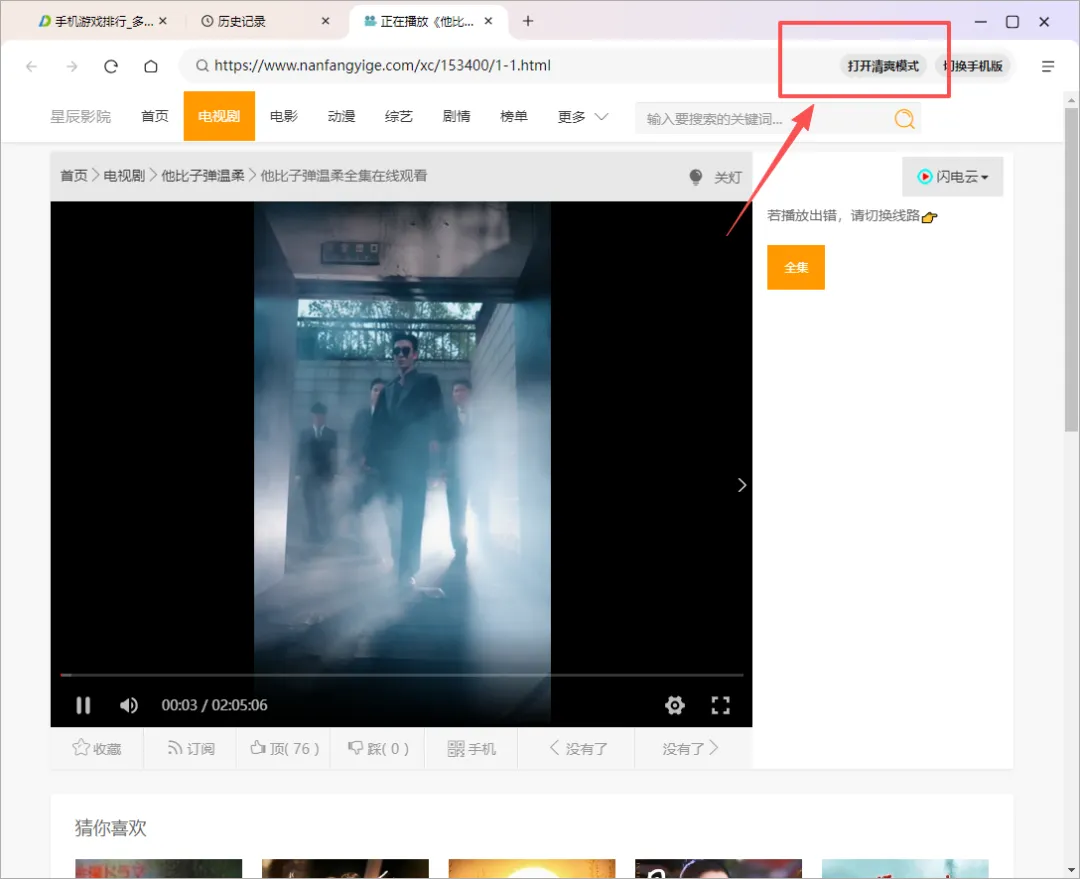Viewport: 1080px width, 879px height.
Task: Expand the 闪电云 source dropdown
Action: coord(953,177)
